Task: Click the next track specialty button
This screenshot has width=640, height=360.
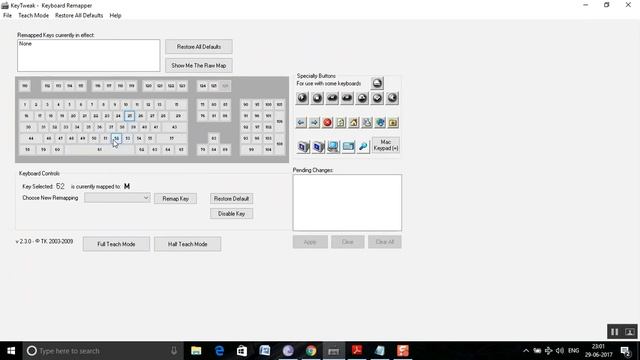Action: [x=347, y=98]
